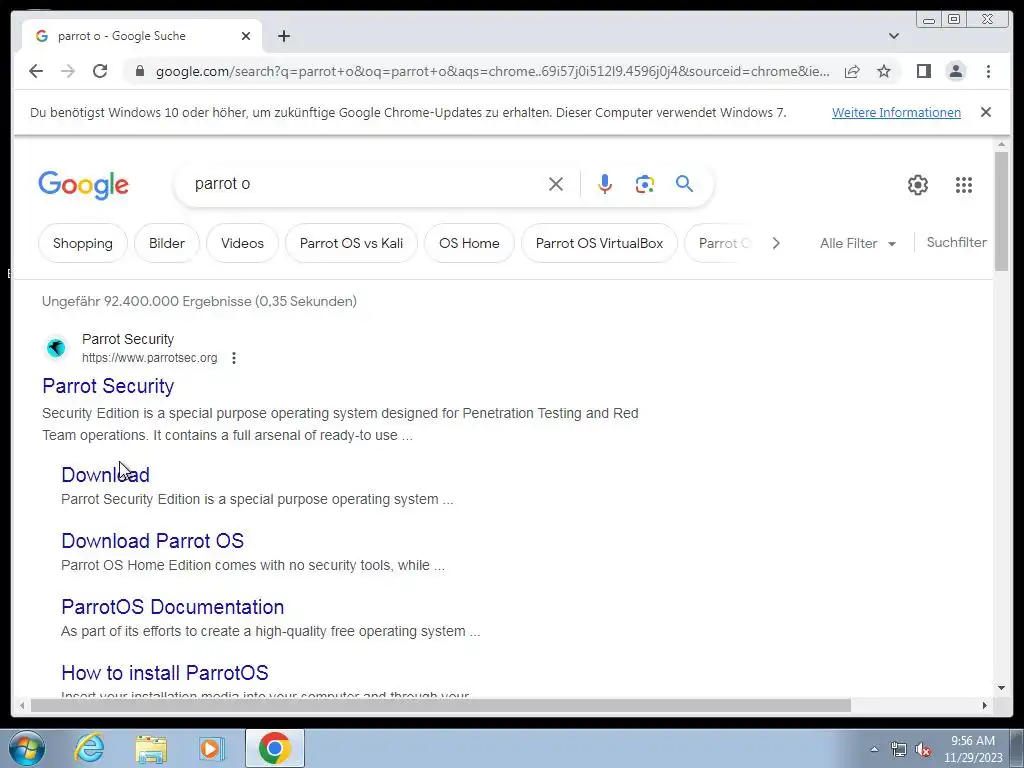Click the muted volume tray icon
Viewport: 1024px width, 768px height.
pos(923,750)
